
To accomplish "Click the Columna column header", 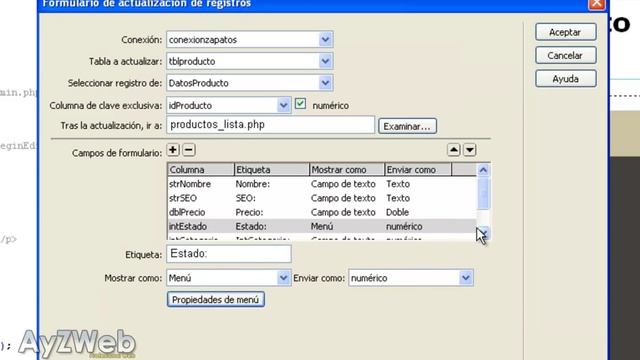I will pos(201,169).
